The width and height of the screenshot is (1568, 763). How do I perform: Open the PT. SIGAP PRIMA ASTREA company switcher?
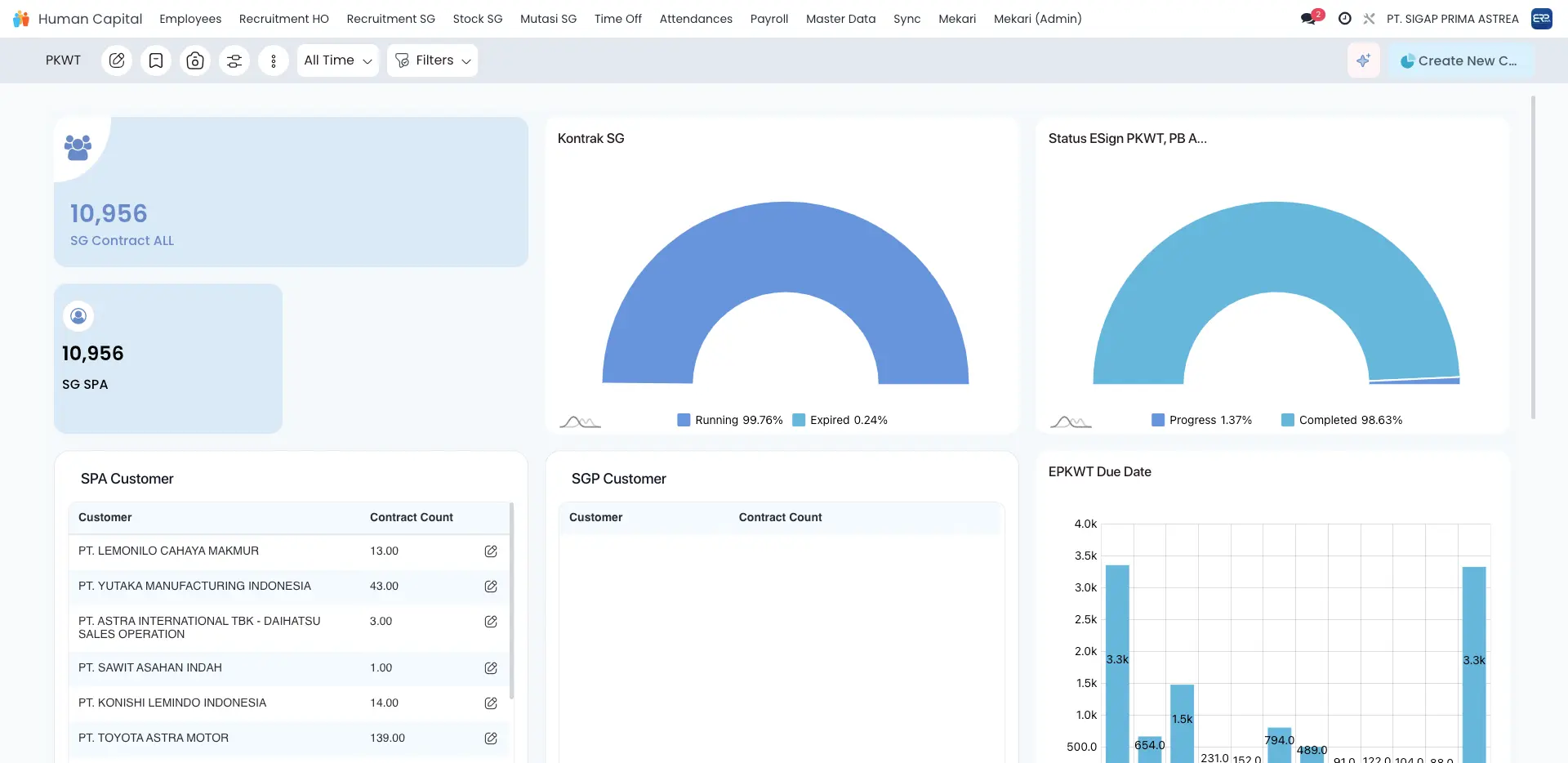point(1452,19)
